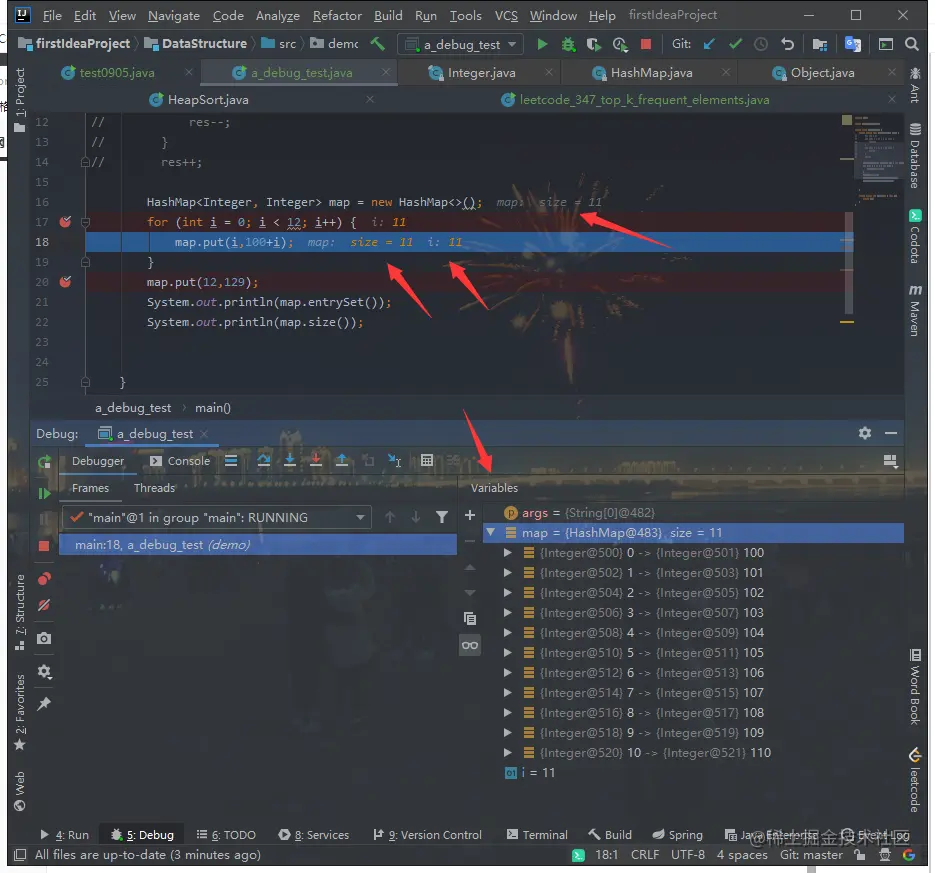Screen dimensions: 935x873
Task: Click the red Stop icon in top toolbar
Action: 646,44
